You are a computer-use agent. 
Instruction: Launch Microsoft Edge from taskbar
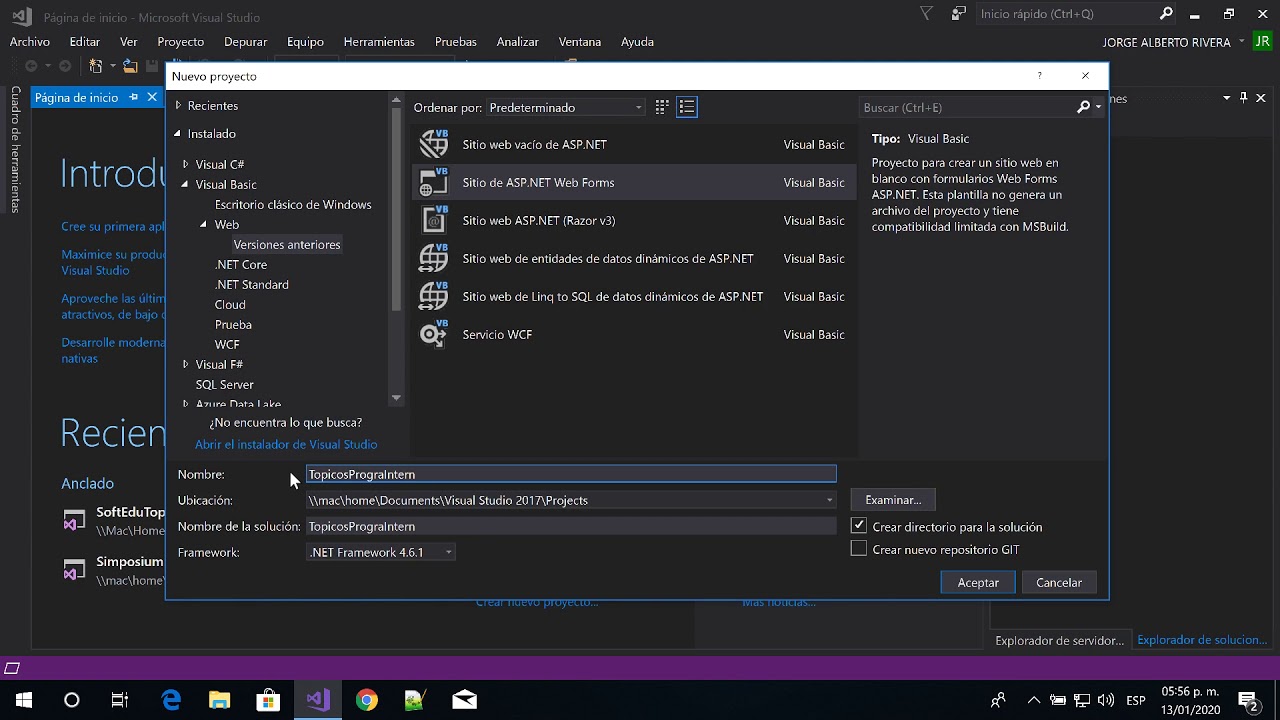click(171, 700)
